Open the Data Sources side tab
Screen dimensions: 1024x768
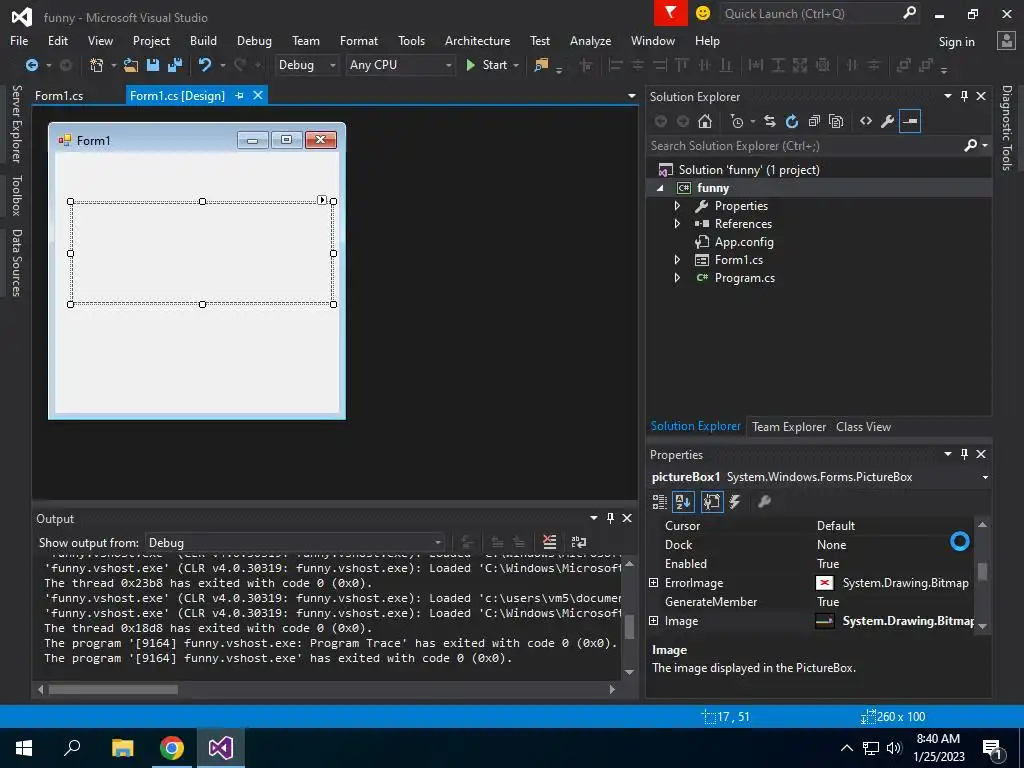(16, 263)
